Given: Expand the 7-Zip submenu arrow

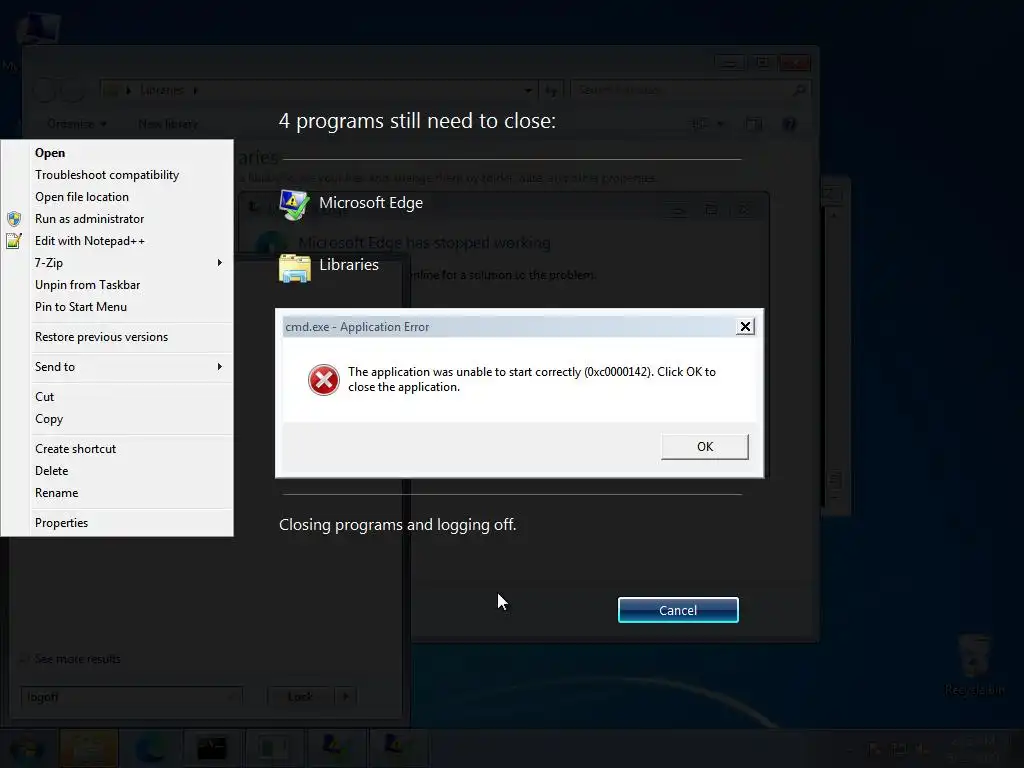Looking at the screenshot, I should (x=219, y=263).
